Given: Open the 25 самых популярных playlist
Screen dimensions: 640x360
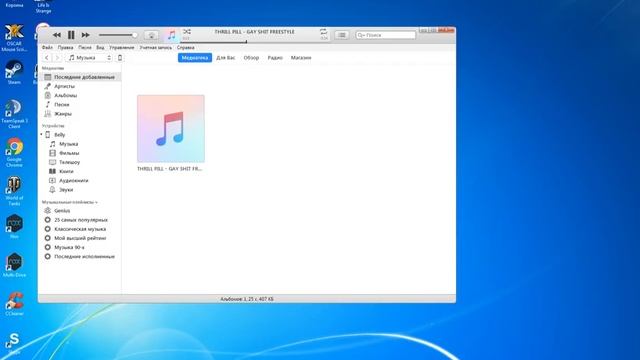Looking at the screenshot, I should (x=80, y=220).
